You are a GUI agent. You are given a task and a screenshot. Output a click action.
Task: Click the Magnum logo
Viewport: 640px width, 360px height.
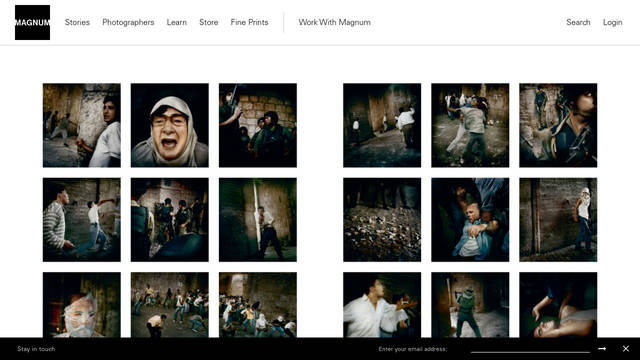[x=32, y=22]
